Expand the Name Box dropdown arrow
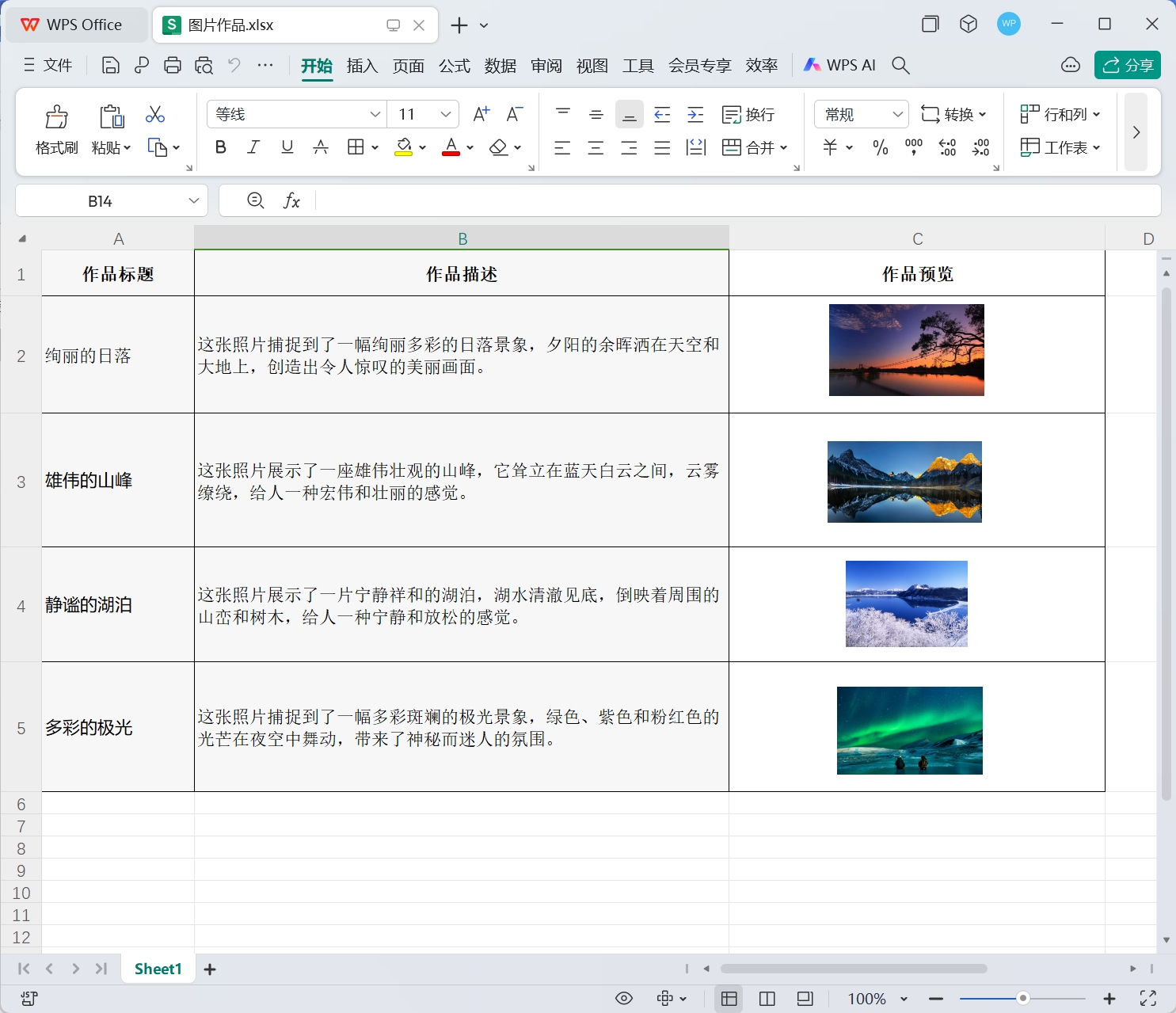The width and height of the screenshot is (1176, 1013). 194,201
